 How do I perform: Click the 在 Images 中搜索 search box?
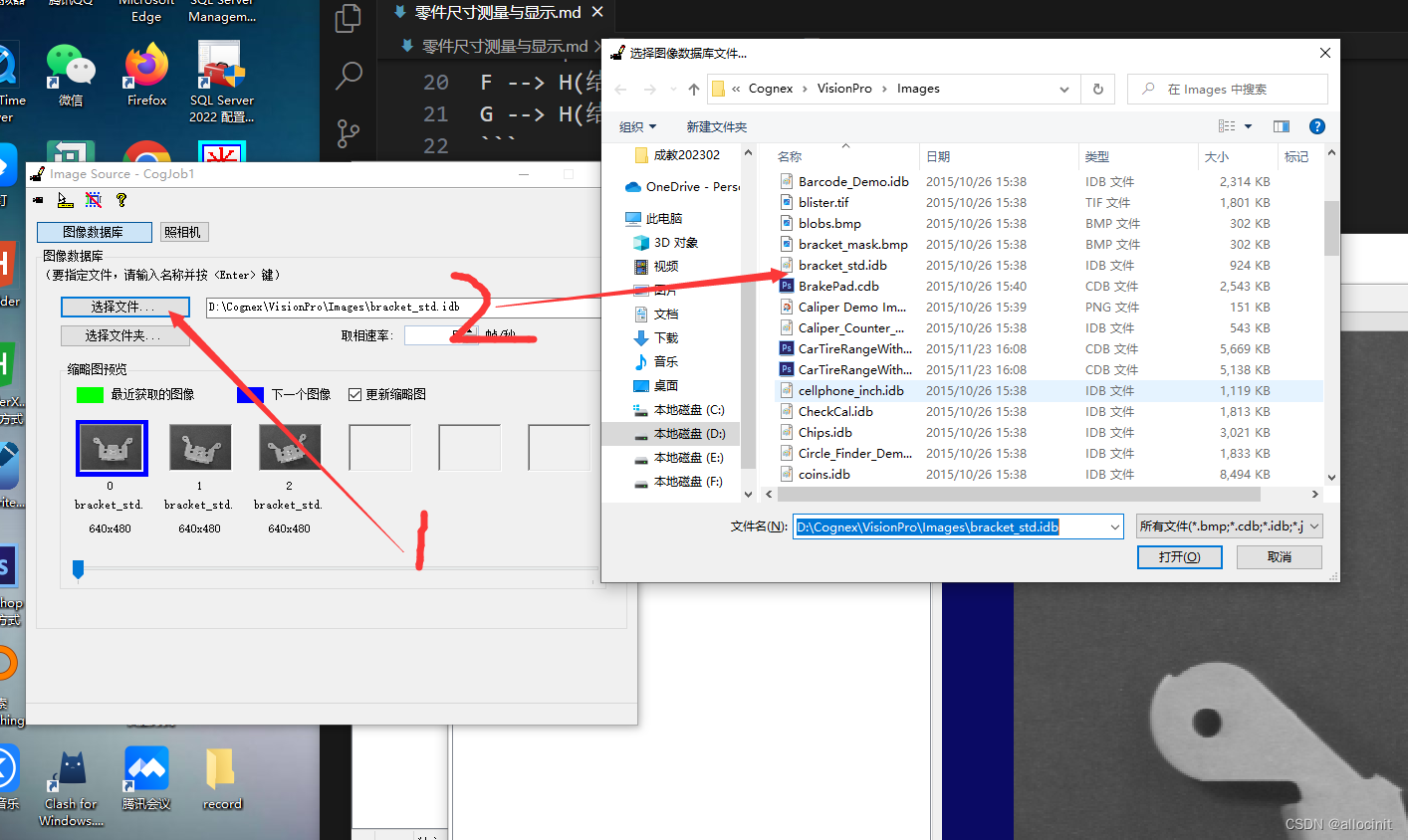click(1227, 89)
